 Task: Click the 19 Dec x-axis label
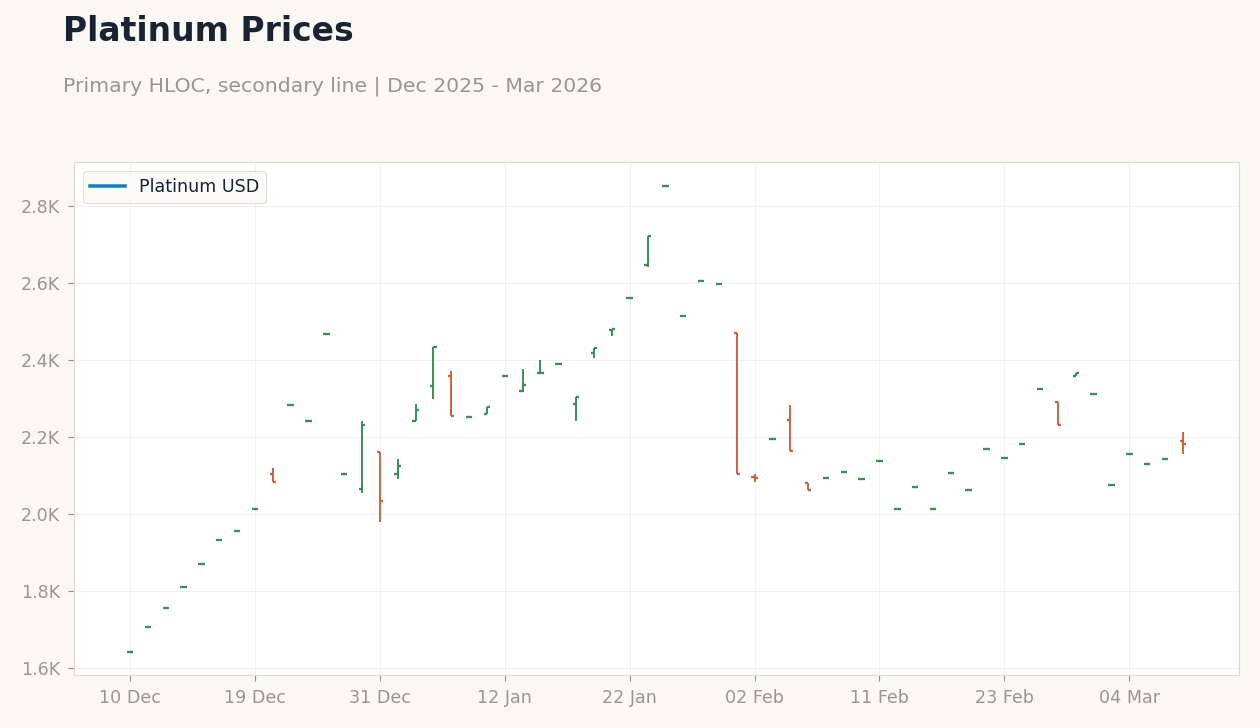[255, 698]
